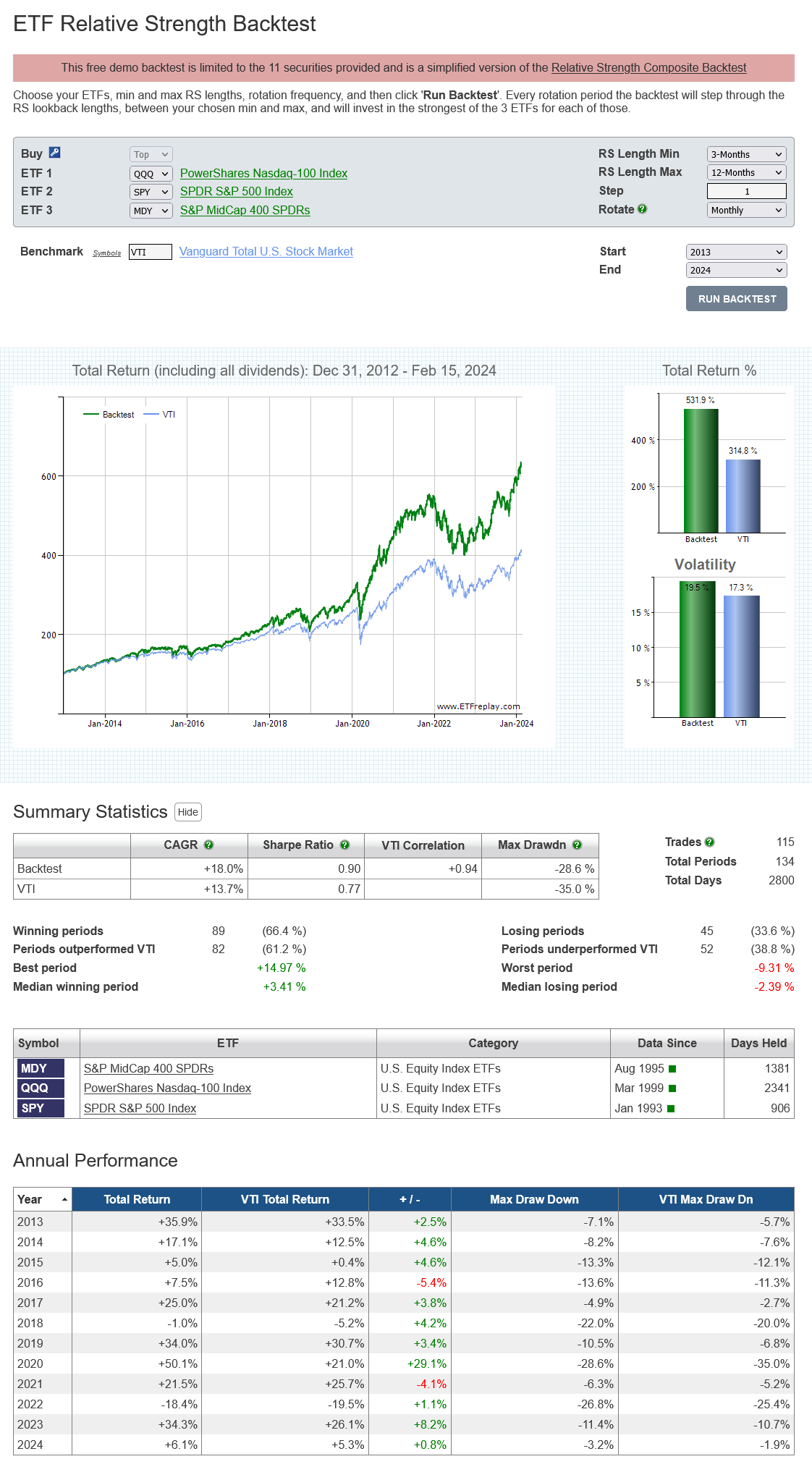Click the blue VTI volatility bar
This screenshot has width=812, height=1459.
point(741,656)
